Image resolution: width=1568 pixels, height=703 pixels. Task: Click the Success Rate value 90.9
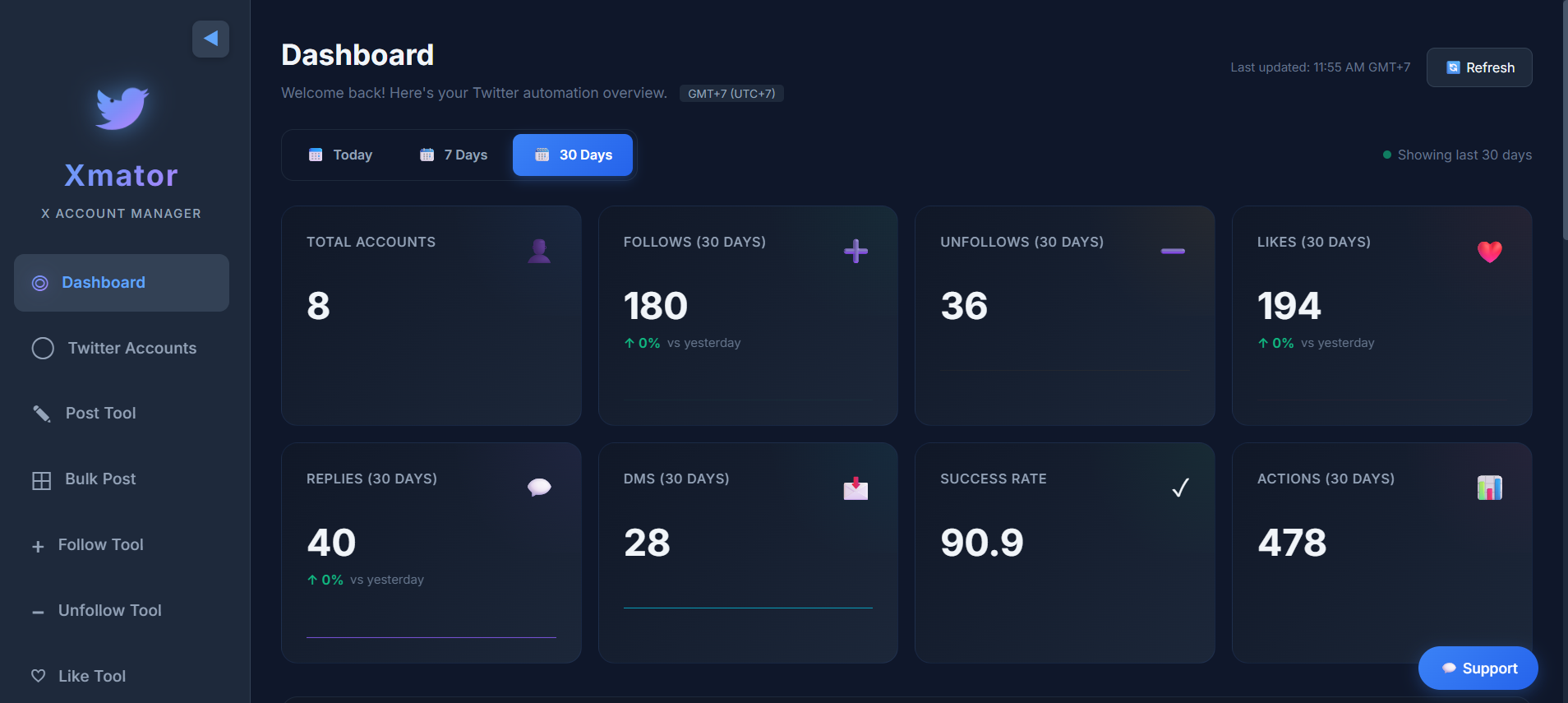982,543
